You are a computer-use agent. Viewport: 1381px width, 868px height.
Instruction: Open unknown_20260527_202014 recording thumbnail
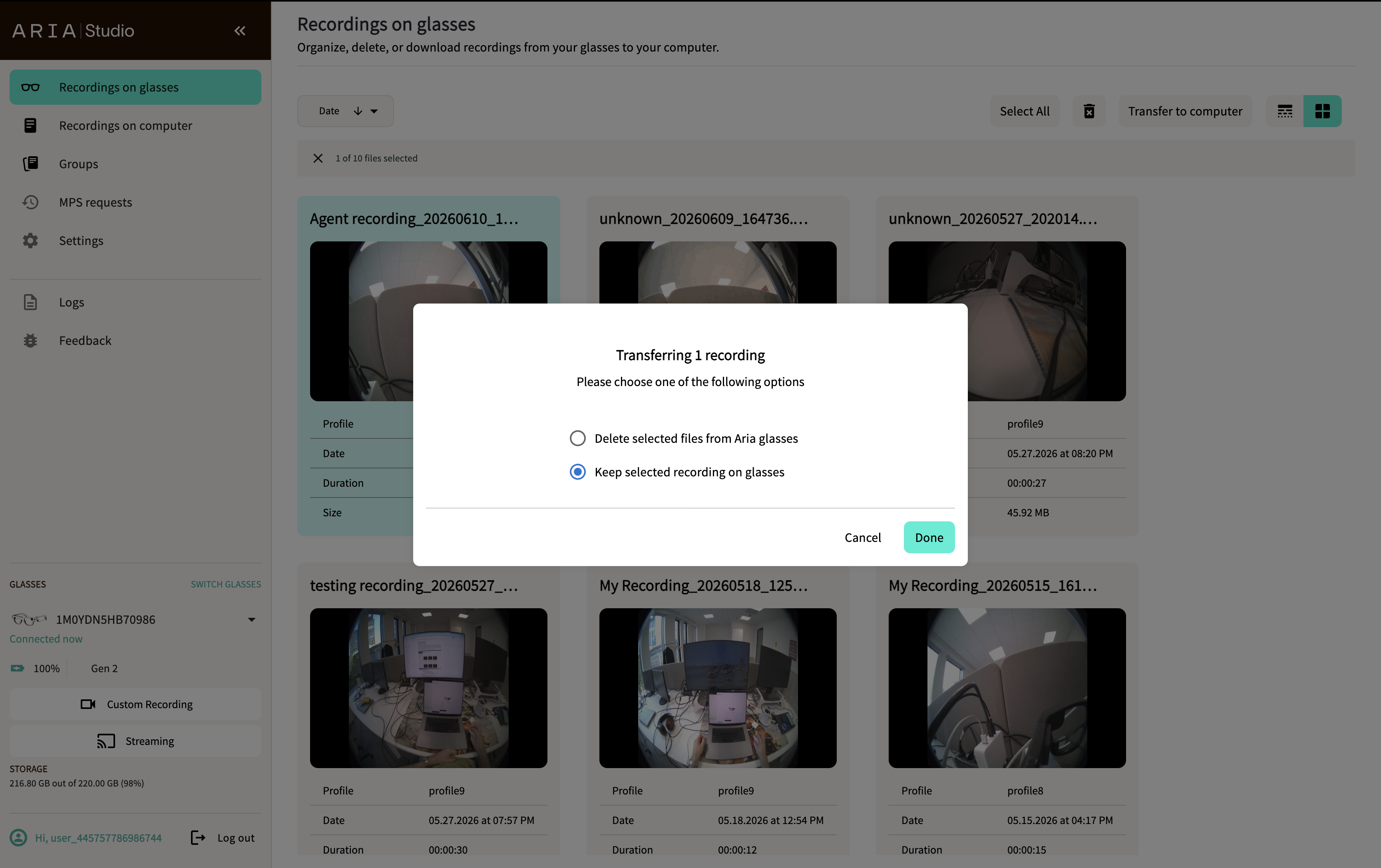[x=1007, y=321]
